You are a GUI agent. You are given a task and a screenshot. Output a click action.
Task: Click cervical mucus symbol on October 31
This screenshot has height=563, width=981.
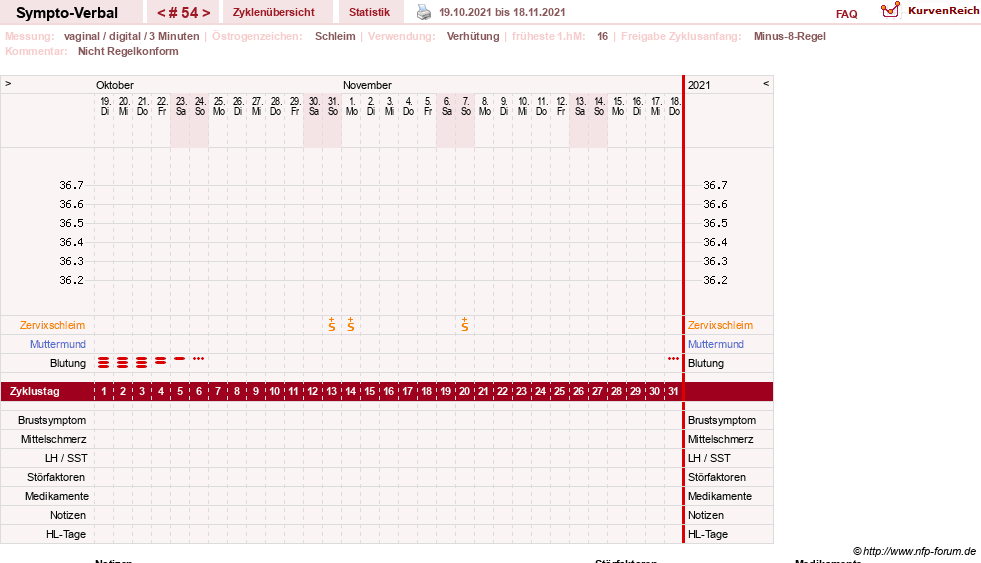tap(332, 324)
